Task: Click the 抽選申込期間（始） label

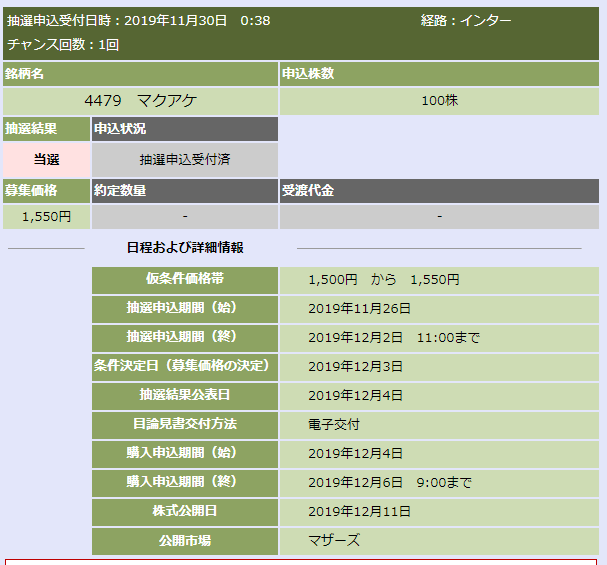Action: (x=185, y=309)
